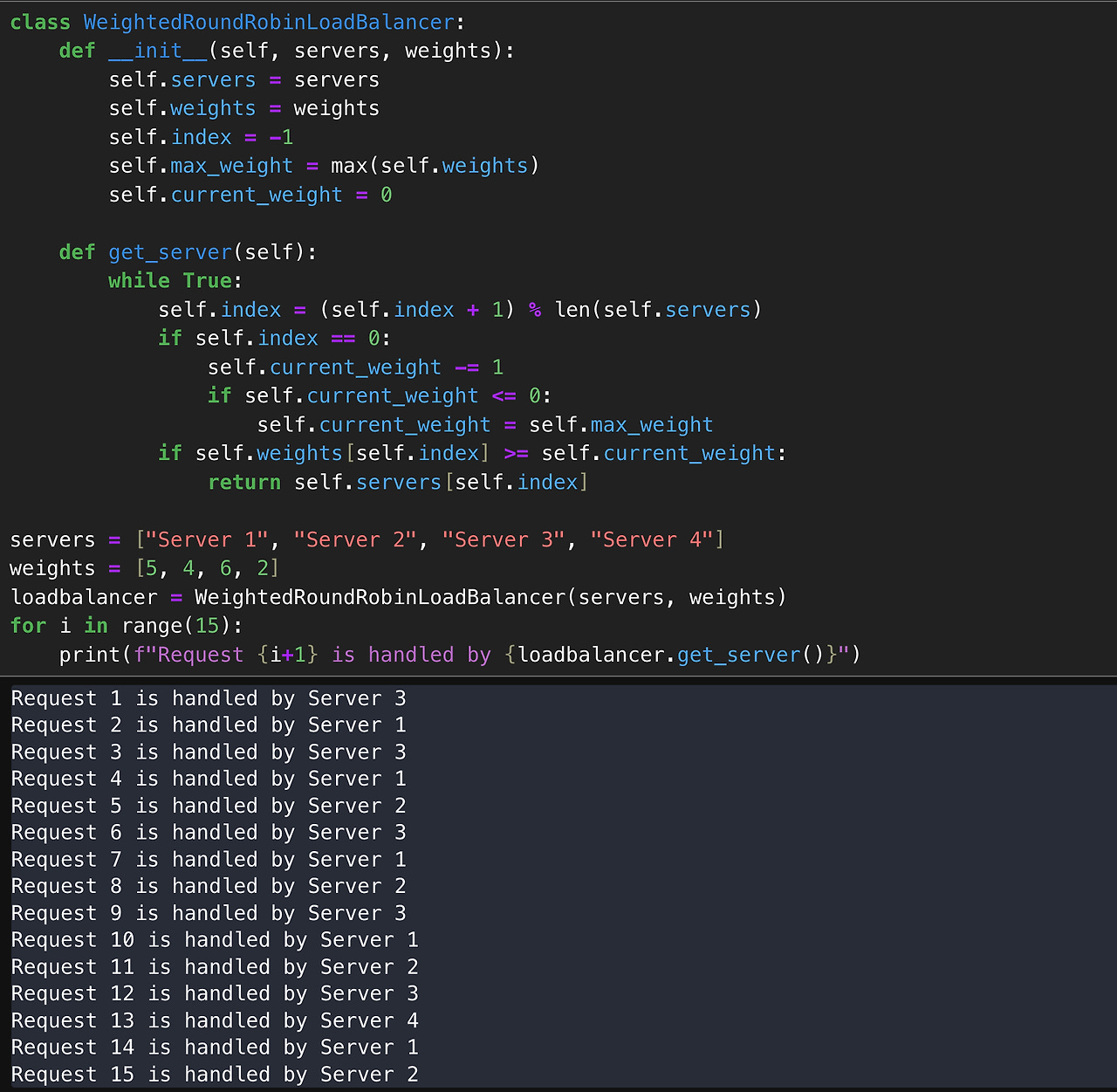Click the line 'if self.index == 0:'
1117x1092 pixels.
(275, 339)
